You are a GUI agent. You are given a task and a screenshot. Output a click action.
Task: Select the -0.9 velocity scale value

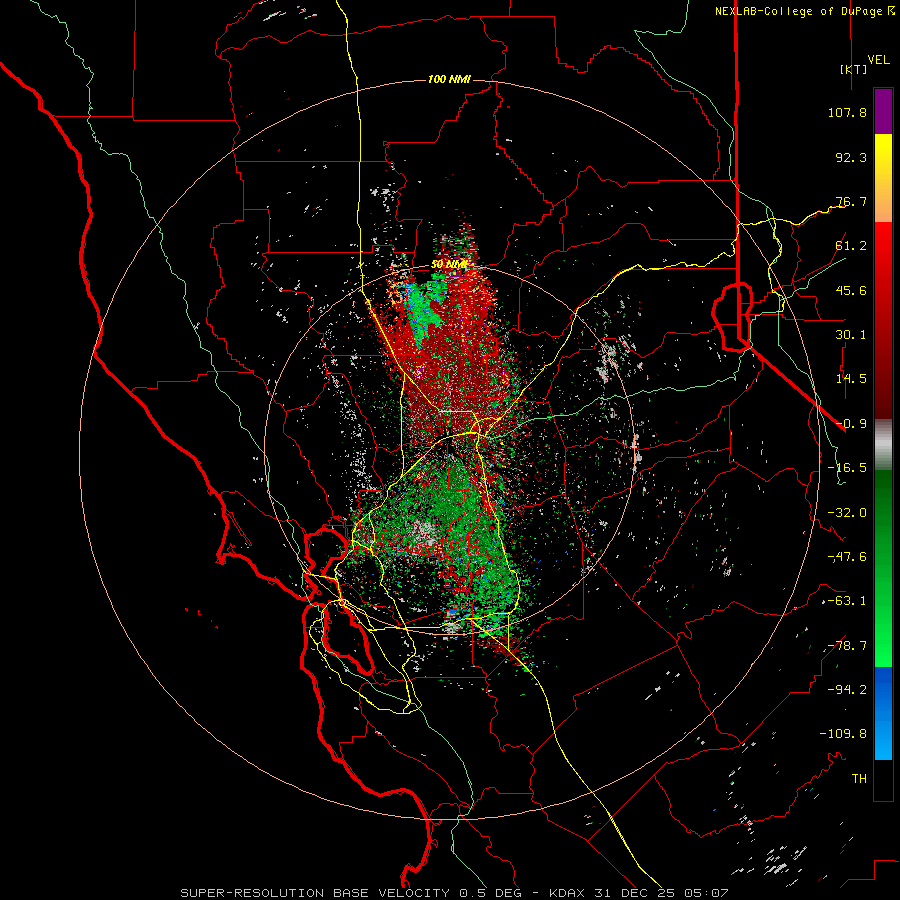851,424
